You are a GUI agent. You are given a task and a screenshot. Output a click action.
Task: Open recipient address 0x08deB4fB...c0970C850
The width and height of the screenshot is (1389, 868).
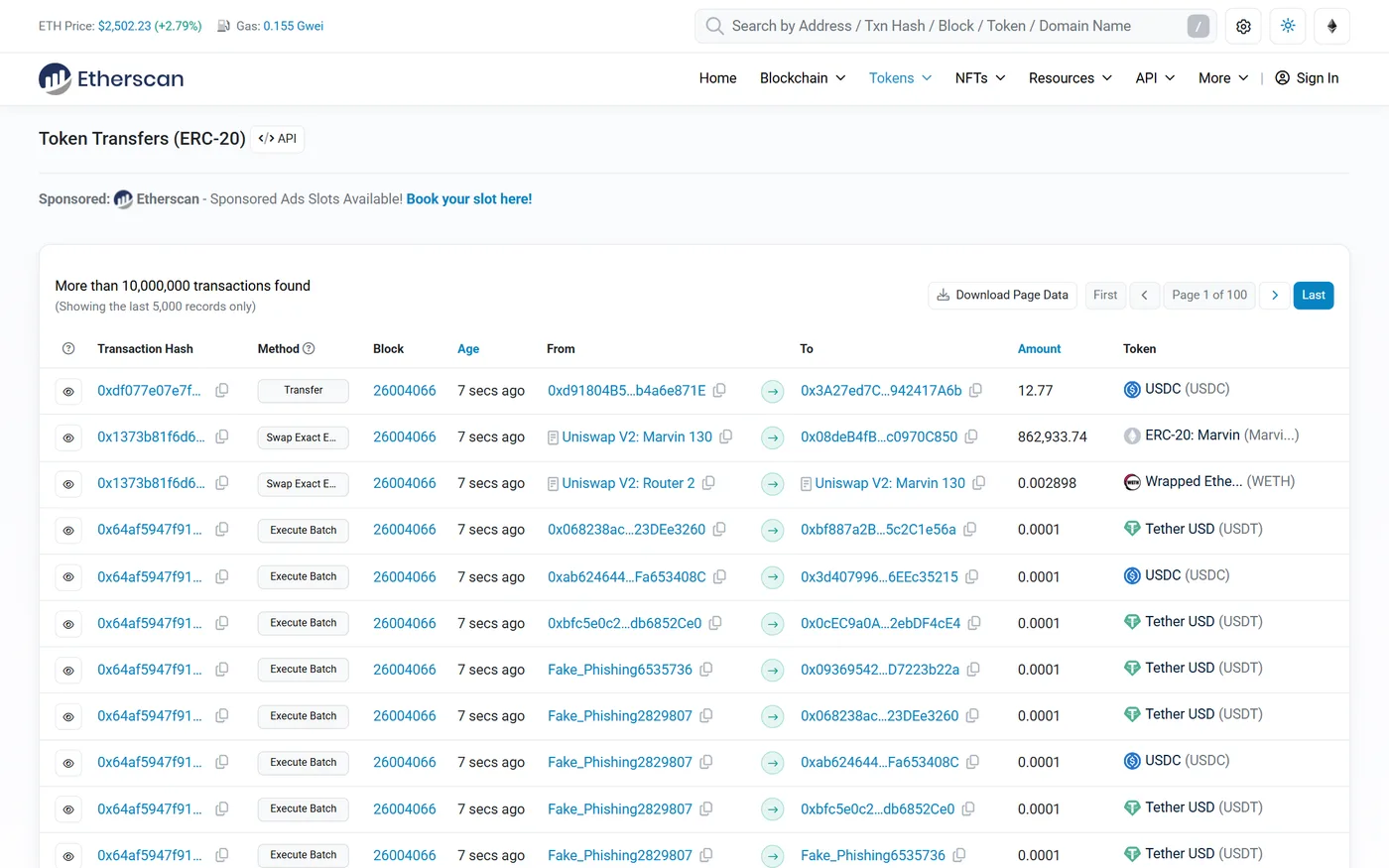tap(879, 436)
